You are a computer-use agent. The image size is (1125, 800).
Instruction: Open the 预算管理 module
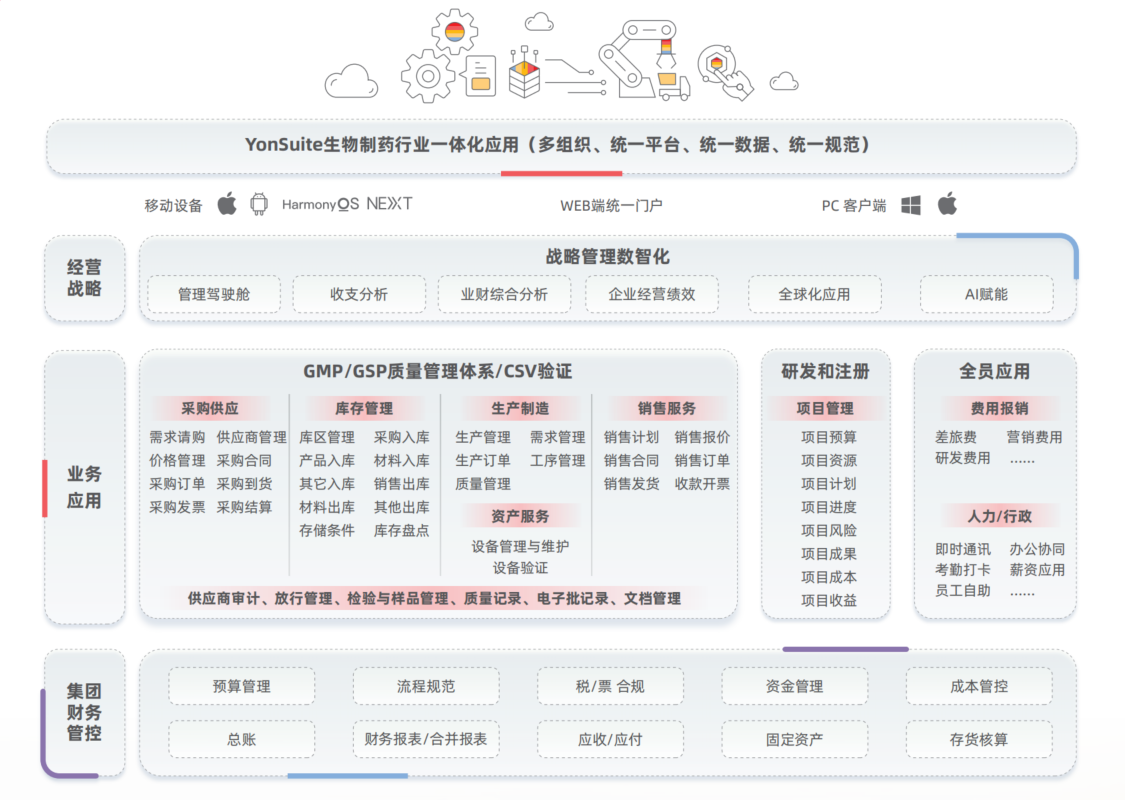point(241,686)
